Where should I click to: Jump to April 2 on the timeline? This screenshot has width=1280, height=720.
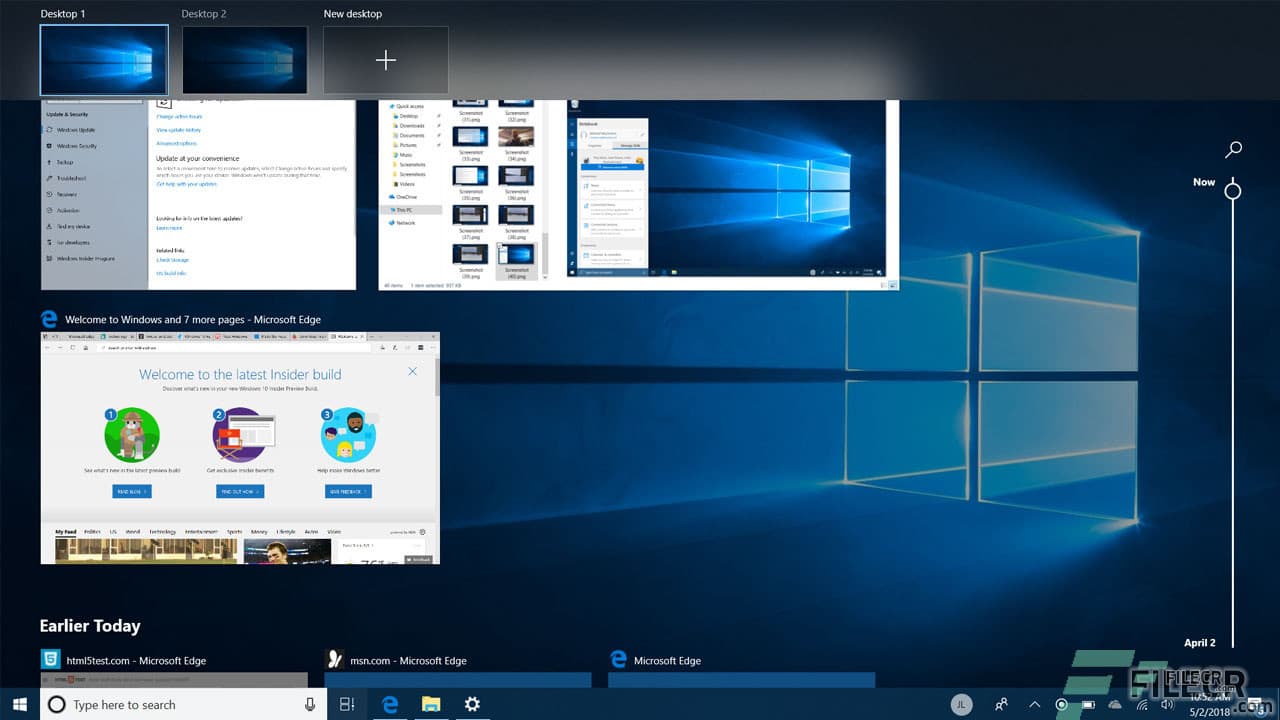[x=1201, y=642]
